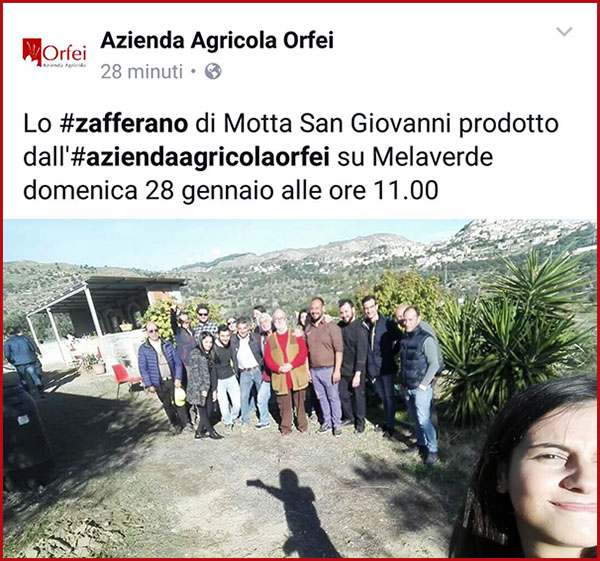Screen dimensions: 600x561
Task: Open the group photo attached to post
Action: (x=300, y=388)
